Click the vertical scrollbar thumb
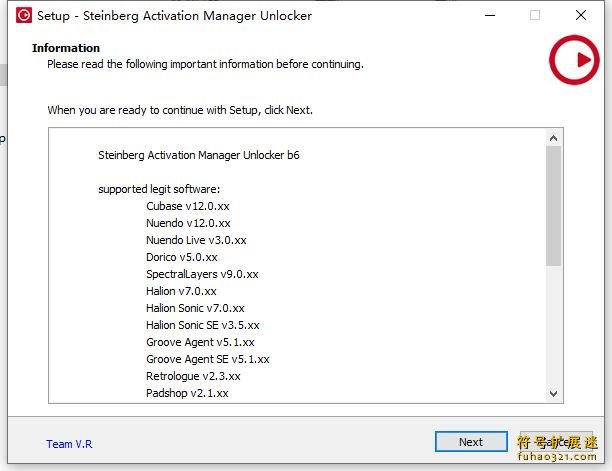This screenshot has width=612, height=471. 553,206
